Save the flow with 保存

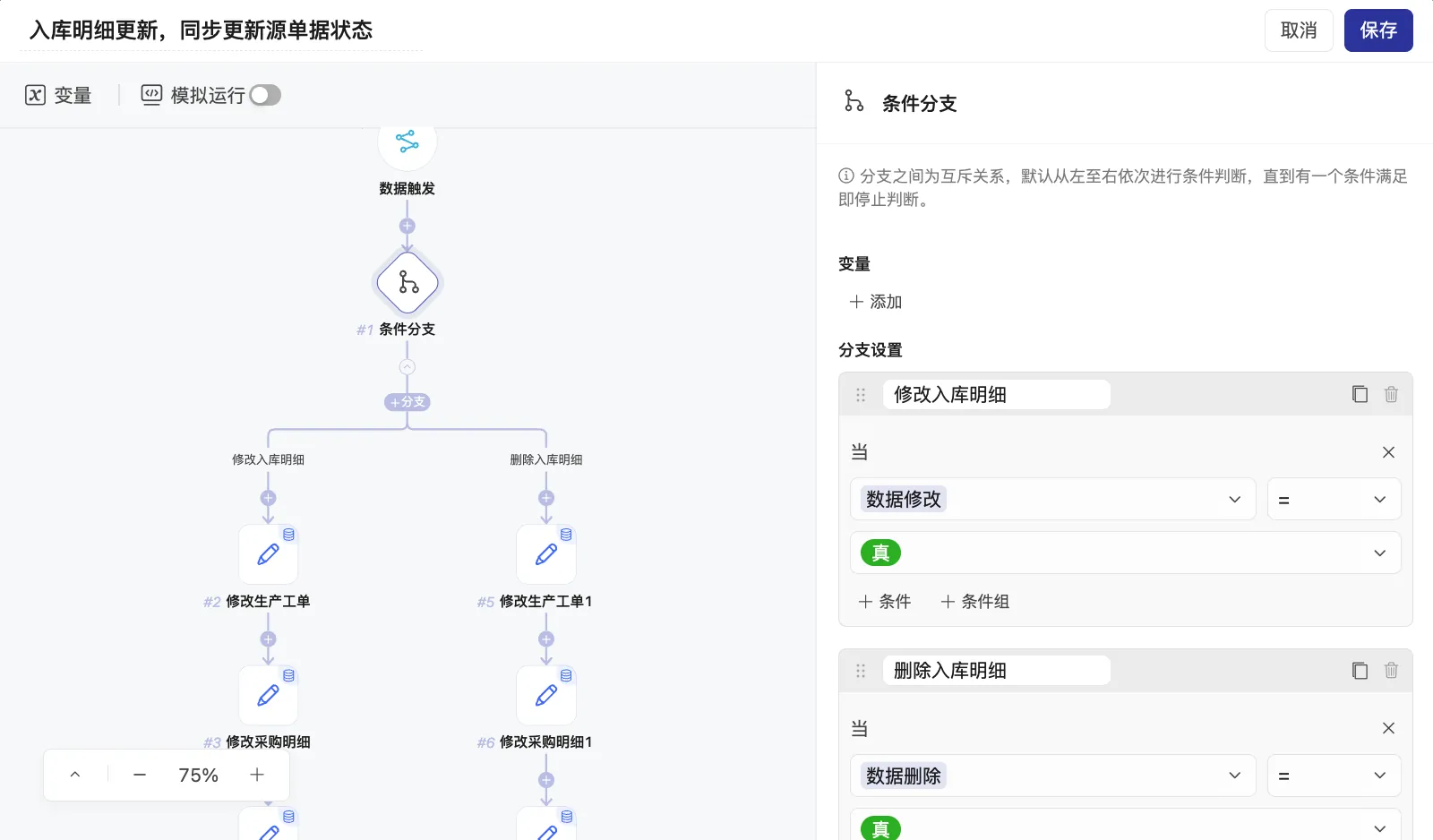click(x=1378, y=30)
